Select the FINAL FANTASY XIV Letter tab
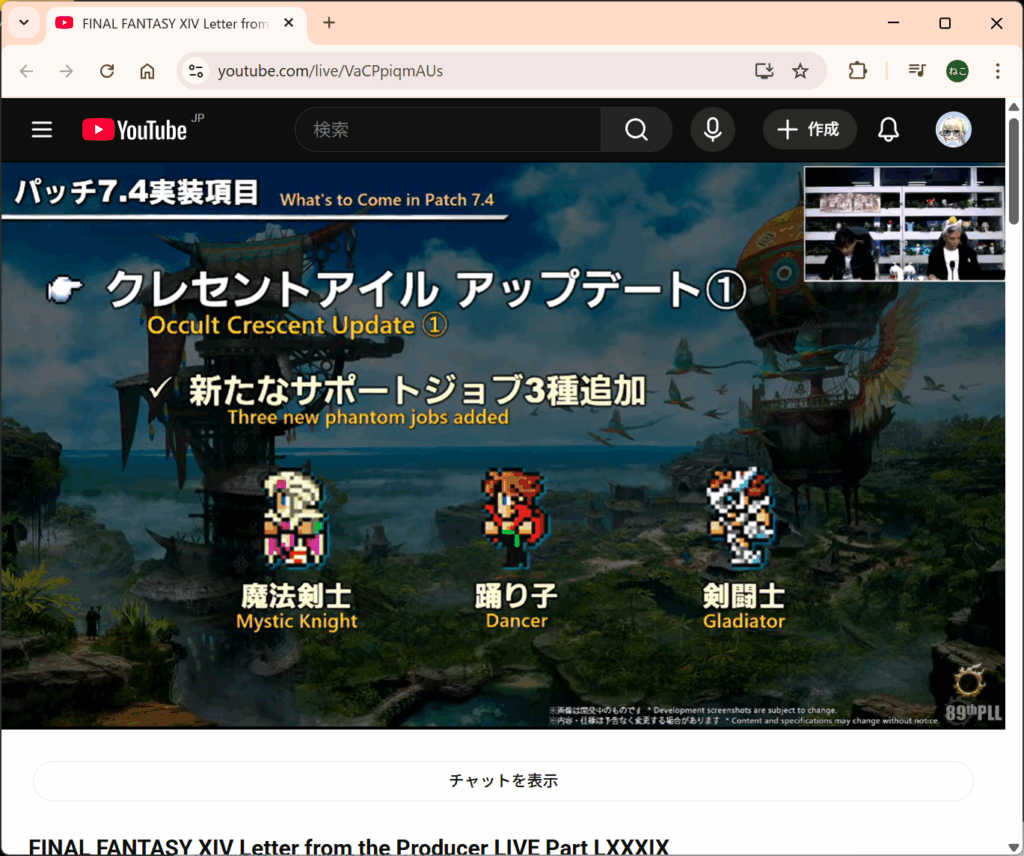The width and height of the screenshot is (1024, 856). pyautogui.click(x=165, y=23)
